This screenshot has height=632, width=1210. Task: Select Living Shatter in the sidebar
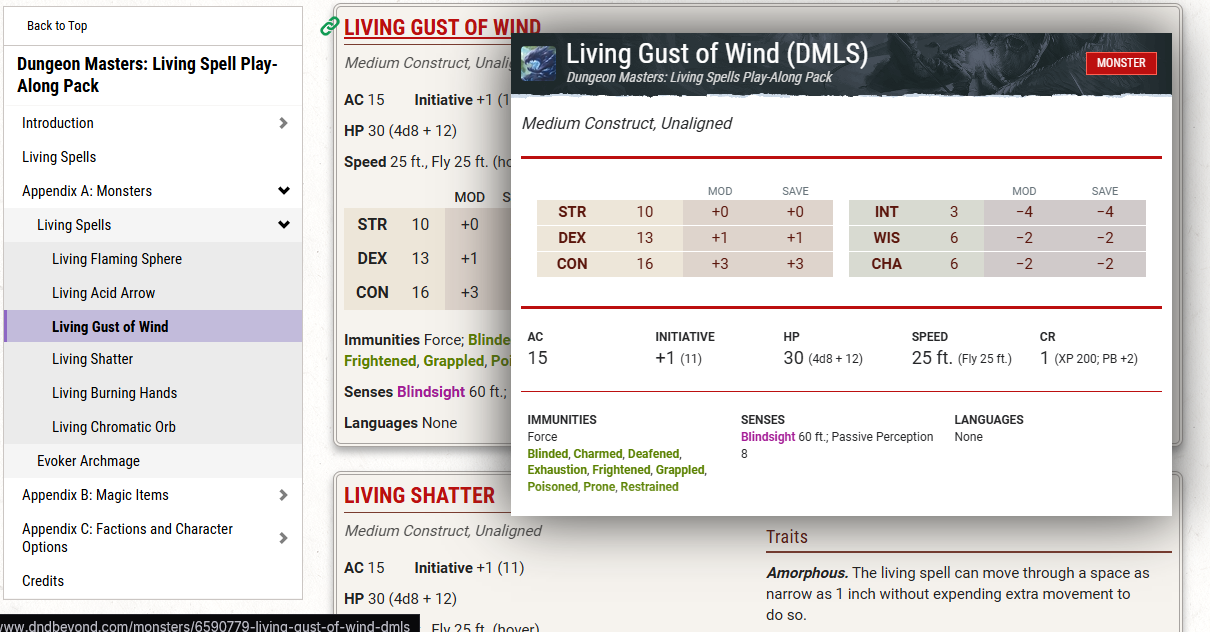pyautogui.click(x=92, y=359)
